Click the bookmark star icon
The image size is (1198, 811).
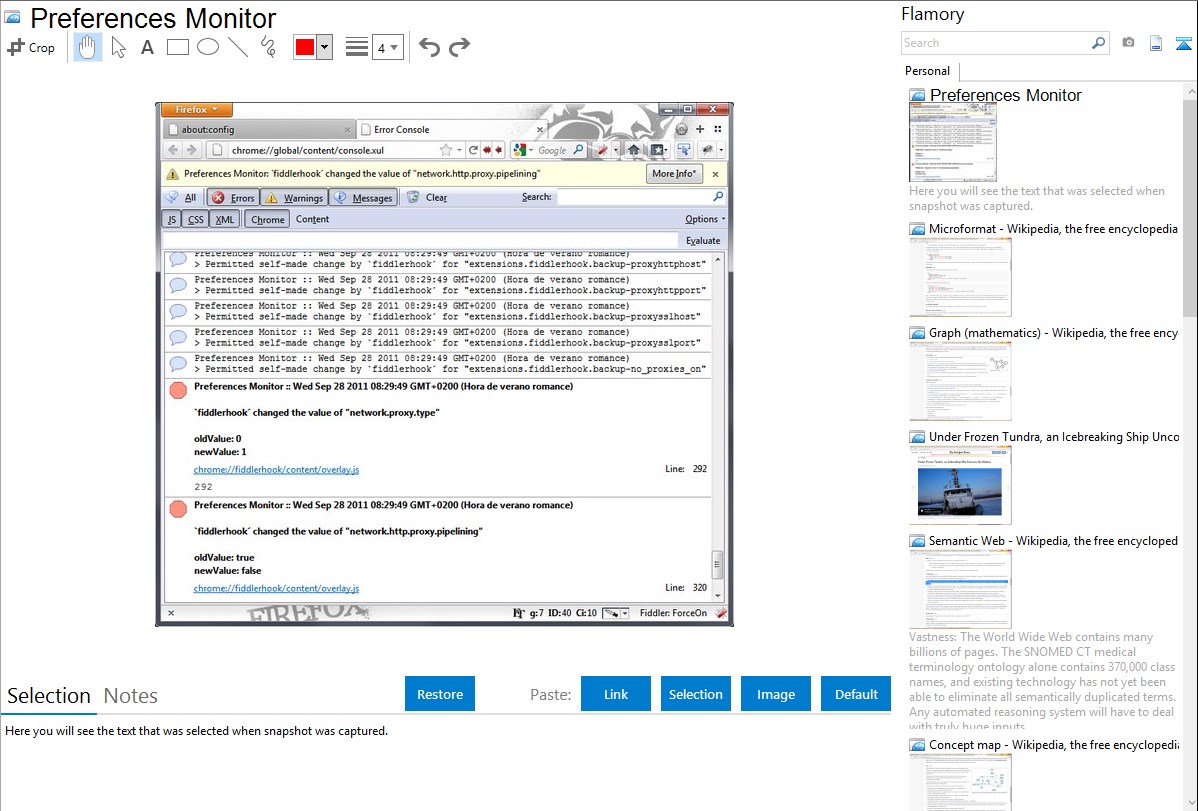(446, 151)
